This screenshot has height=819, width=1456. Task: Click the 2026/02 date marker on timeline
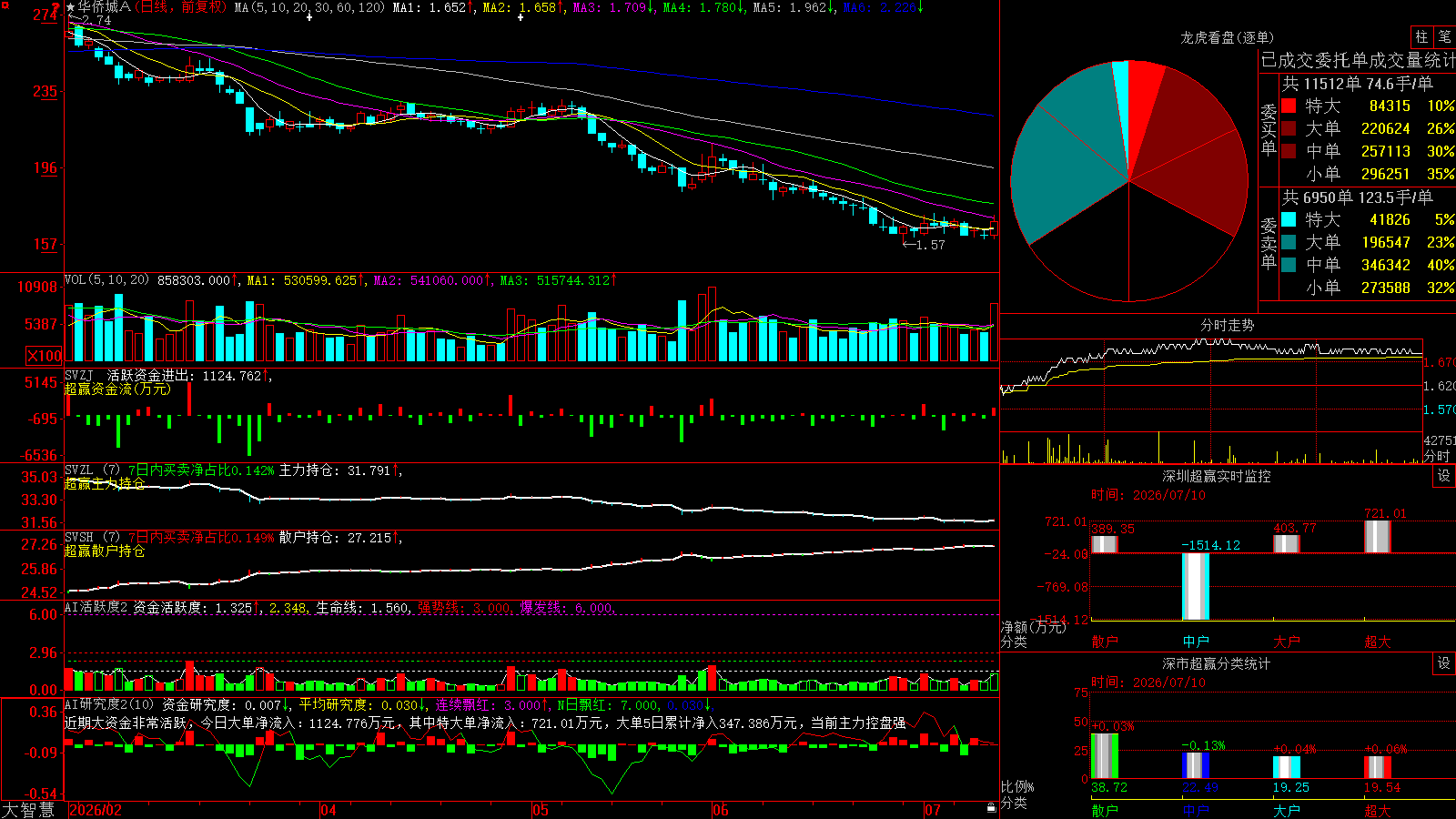(96, 810)
